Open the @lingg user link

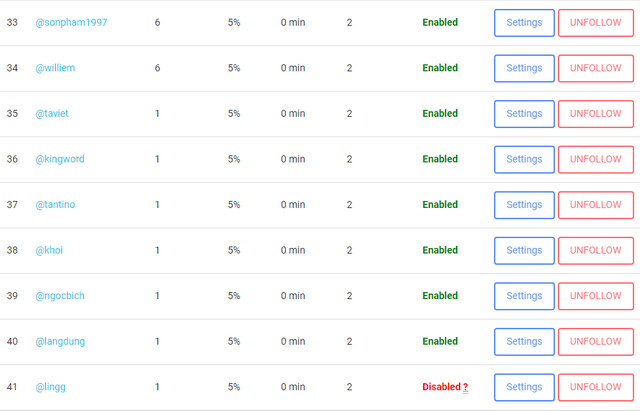pos(50,387)
